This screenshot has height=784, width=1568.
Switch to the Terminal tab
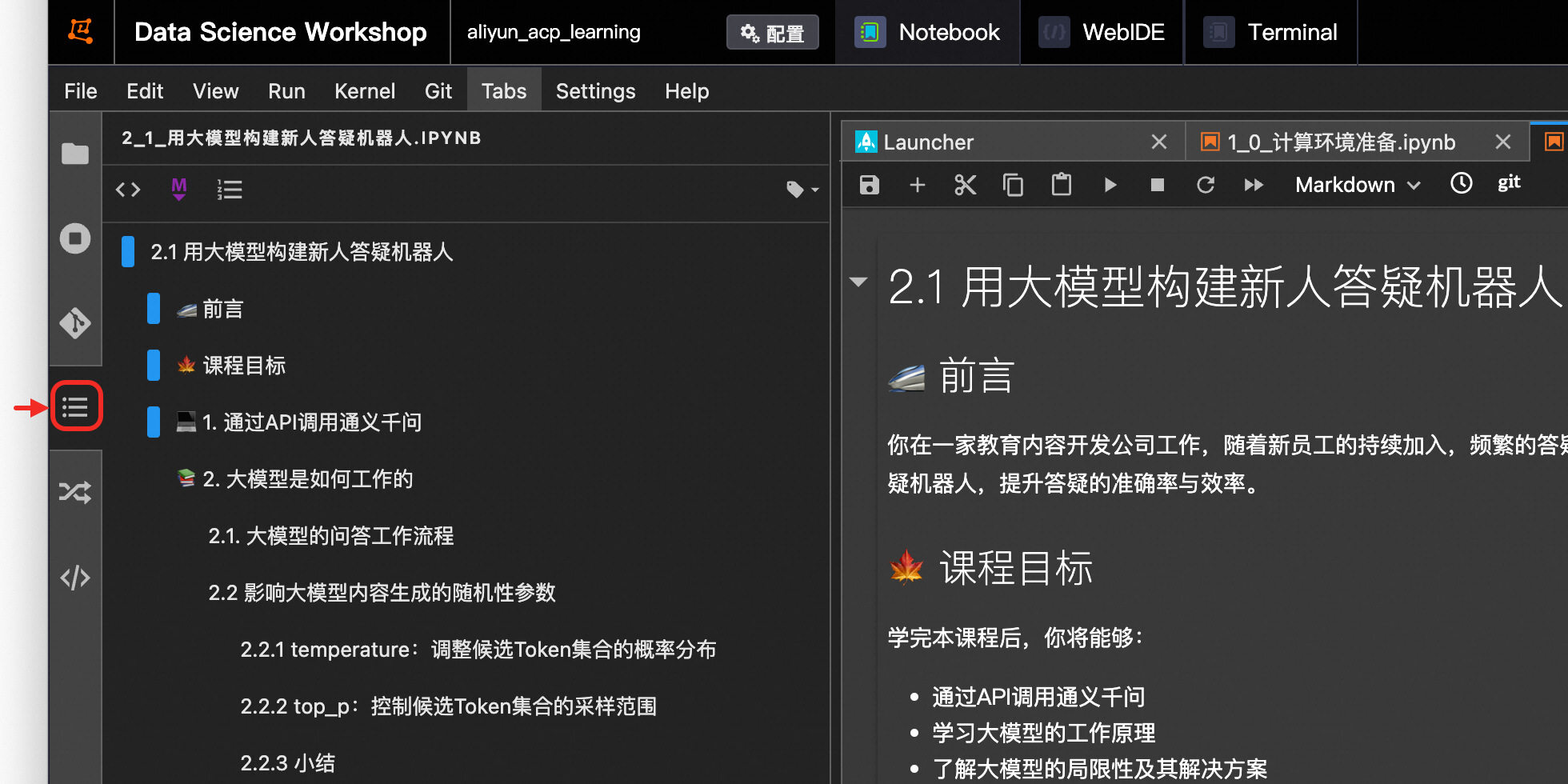click(x=1270, y=32)
